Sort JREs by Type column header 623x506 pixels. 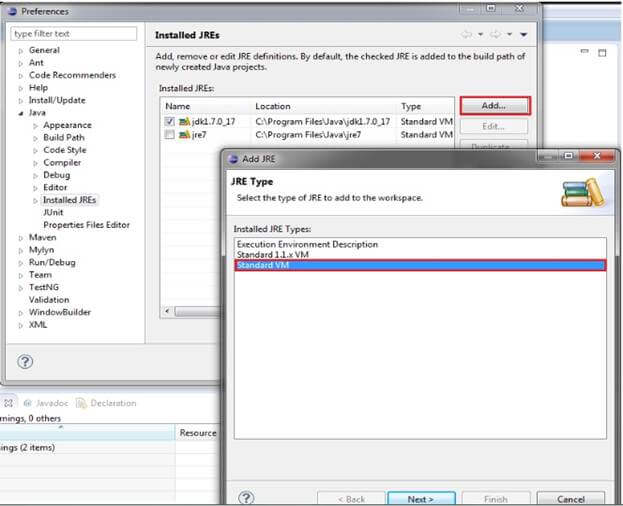[426, 106]
